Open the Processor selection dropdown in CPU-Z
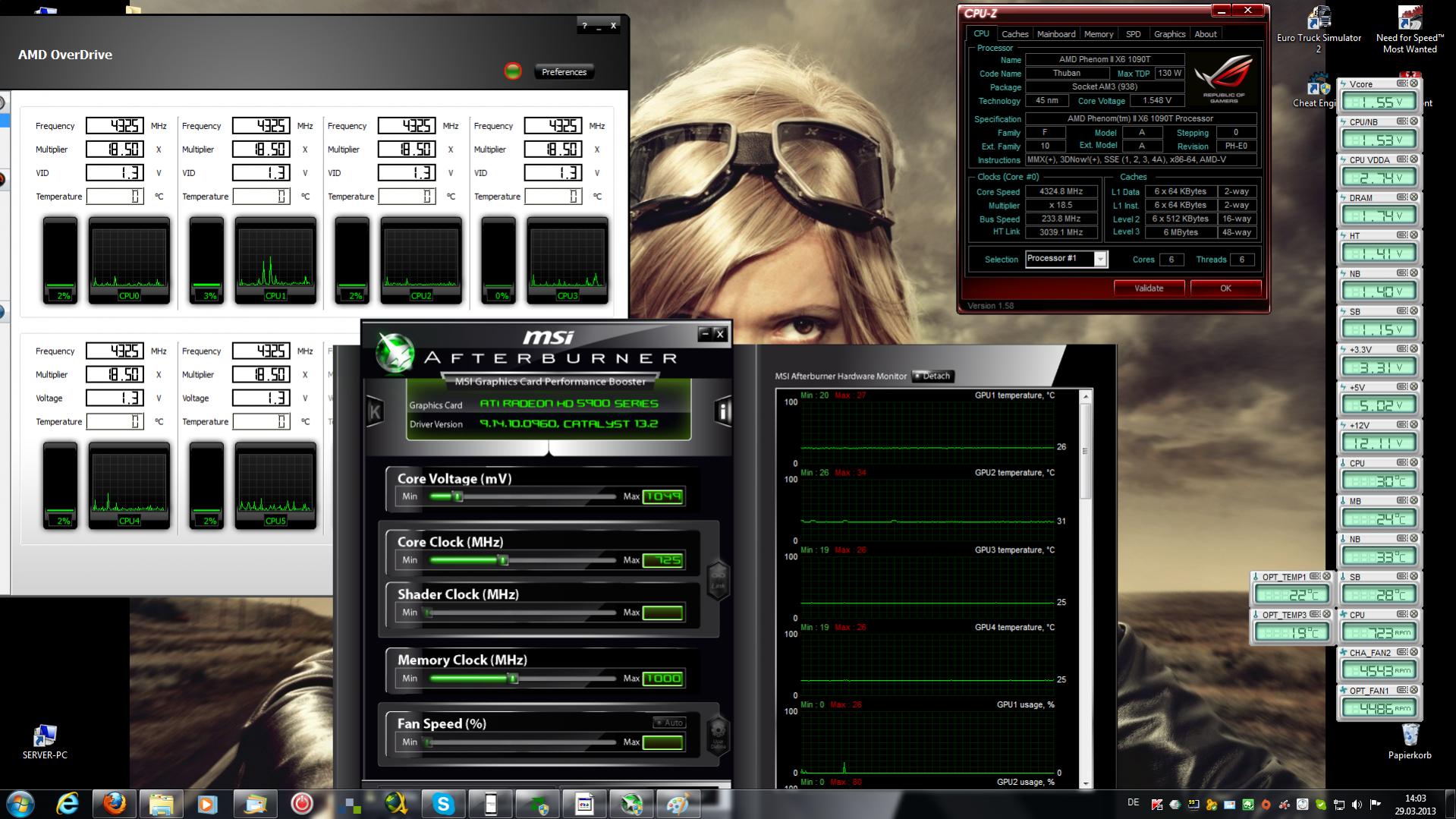 (x=1066, y=259)
